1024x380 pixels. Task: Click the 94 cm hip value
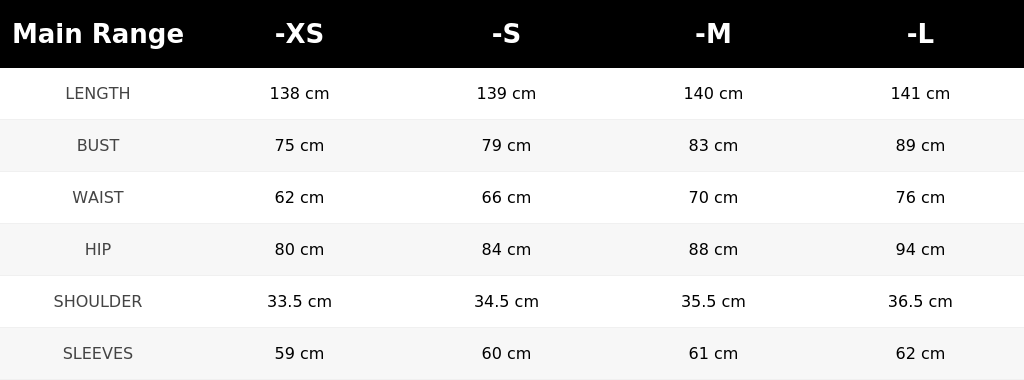click(920, 249)
